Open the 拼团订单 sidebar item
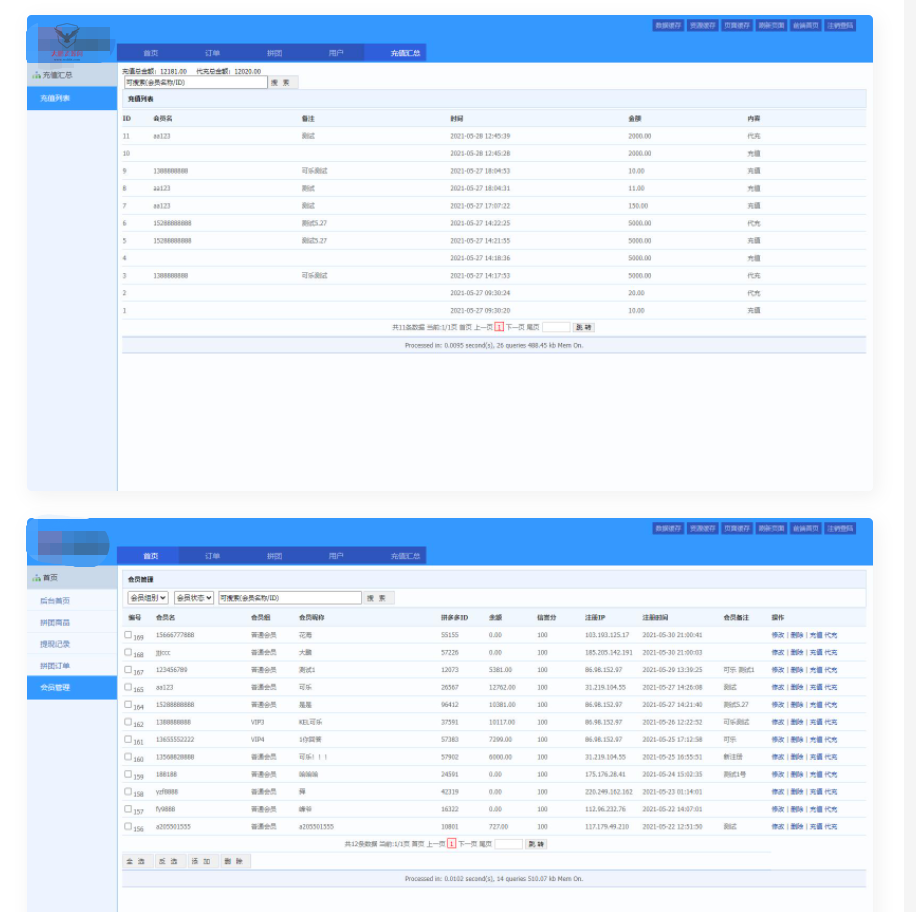 pyautogui.click(x=55, y=666)
